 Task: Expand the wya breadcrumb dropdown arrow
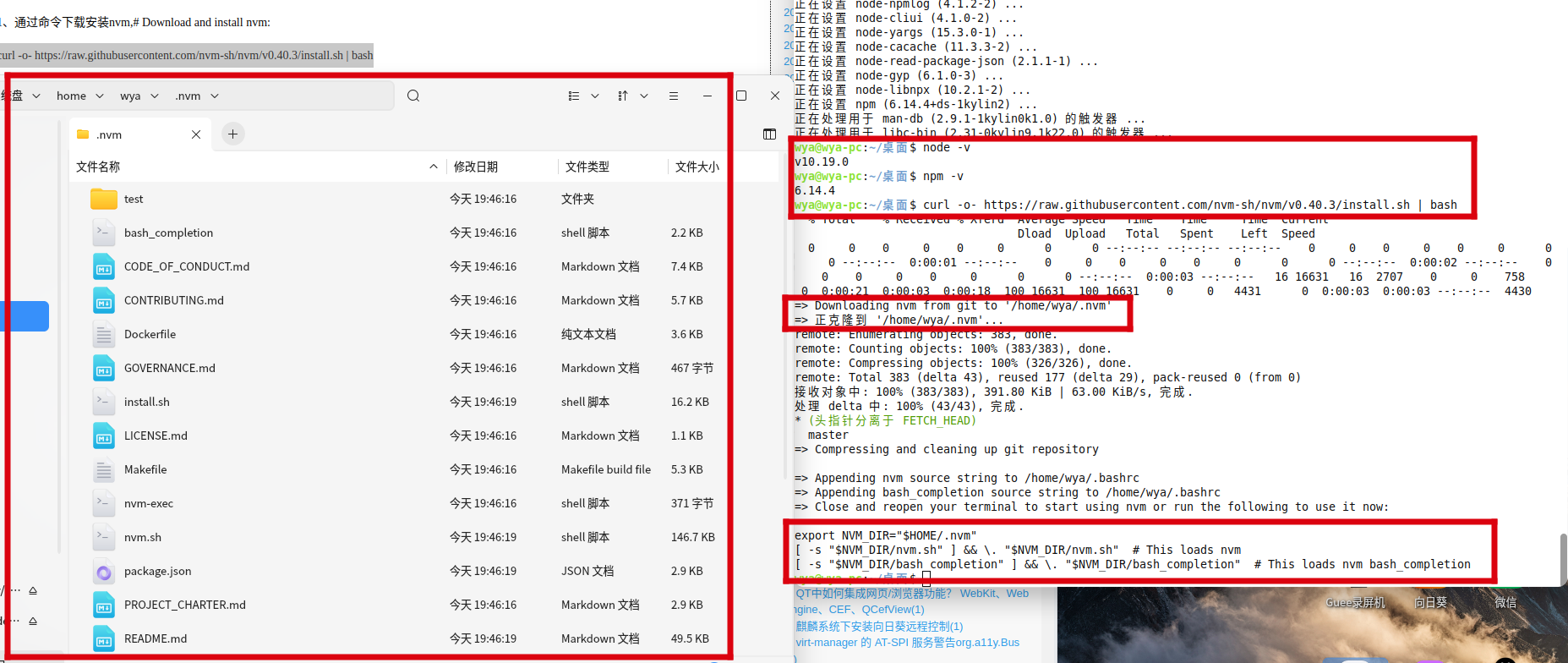[155, 96]
